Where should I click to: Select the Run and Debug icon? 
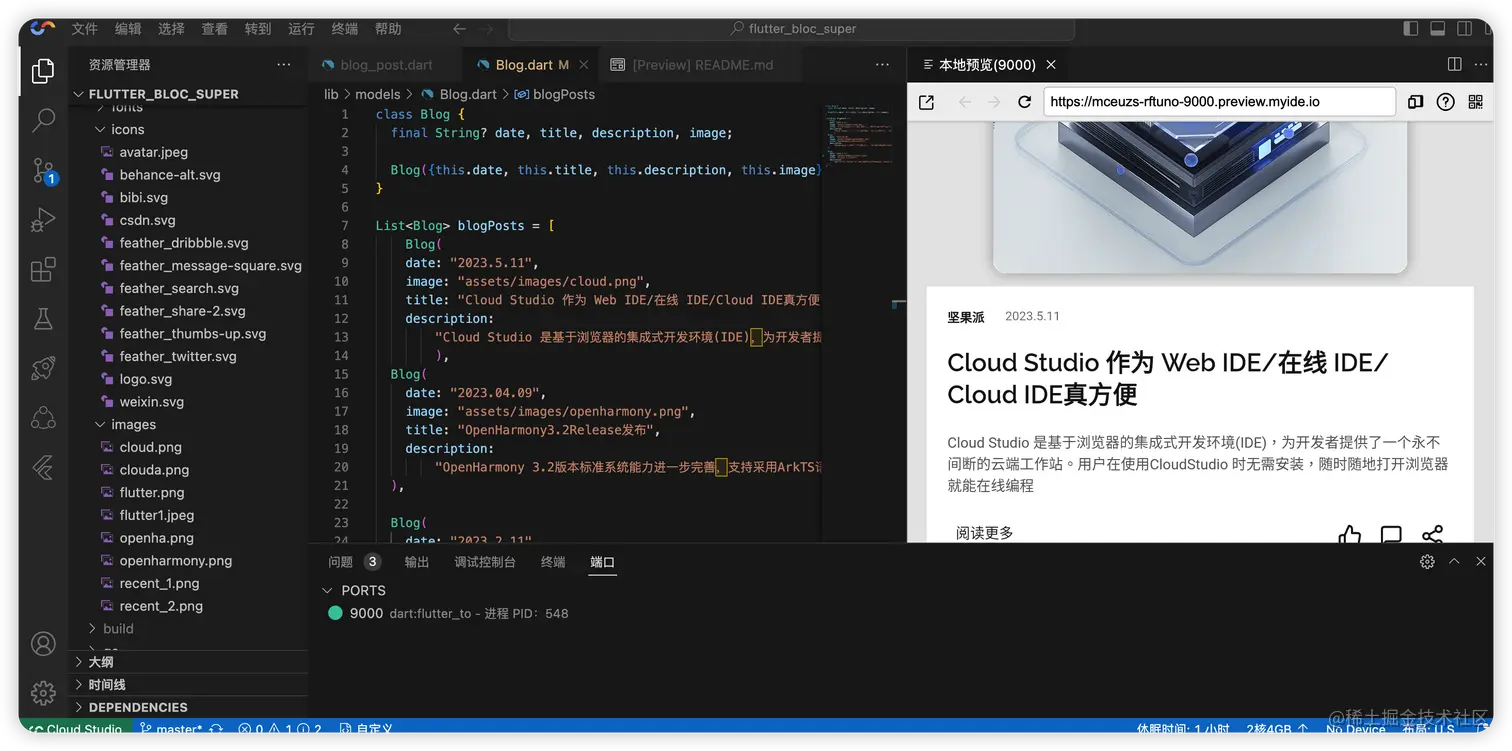42,219
